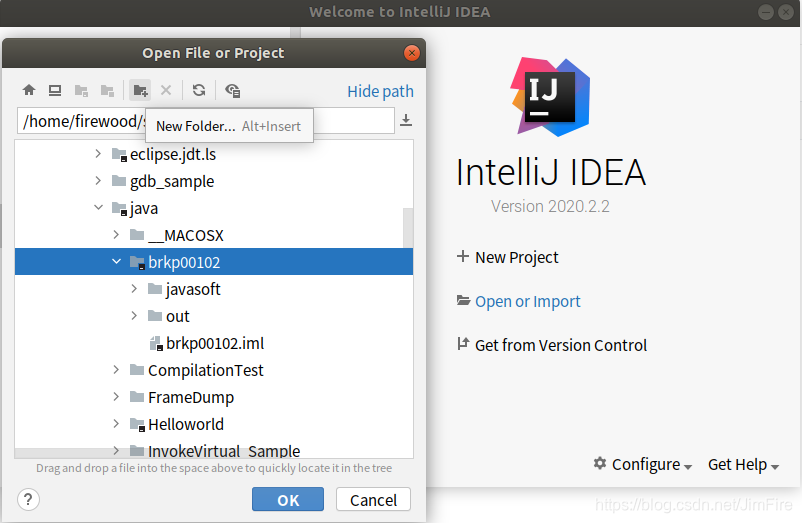Click the Version Control arrow icon

(x=463, y=344)
